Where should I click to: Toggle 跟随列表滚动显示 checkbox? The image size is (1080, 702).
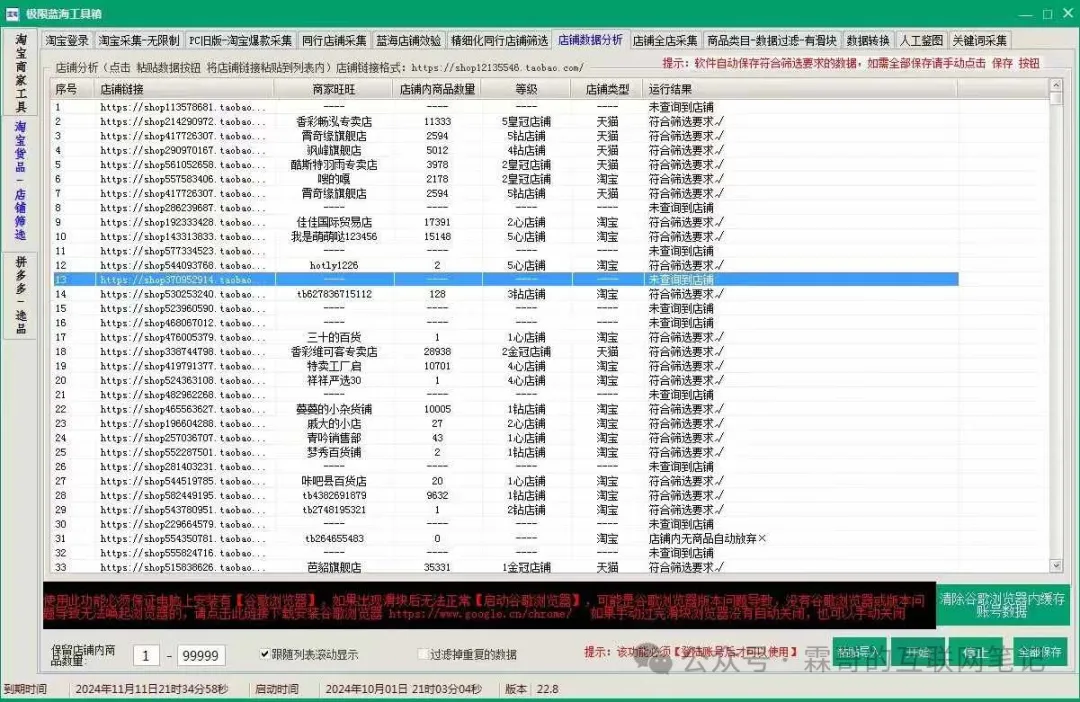click(265, 655)
